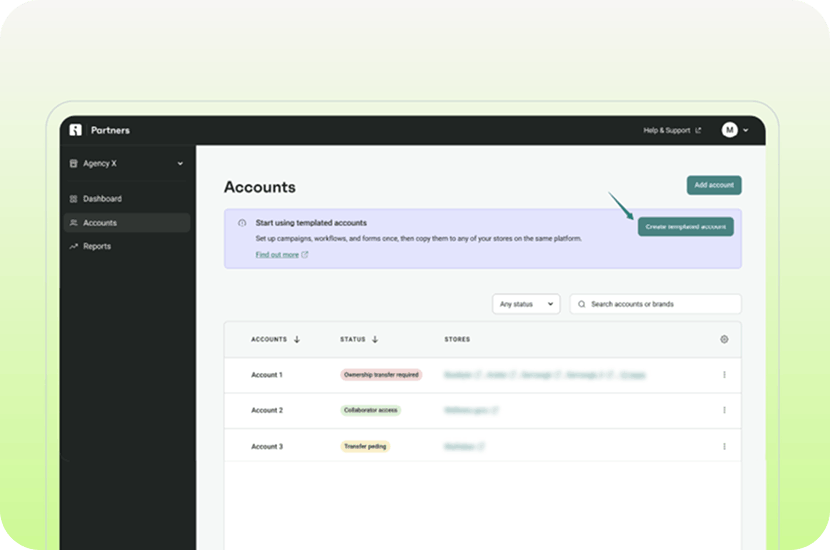Open table settings gear icon
The image size is (830, 550).
(724, 339)
